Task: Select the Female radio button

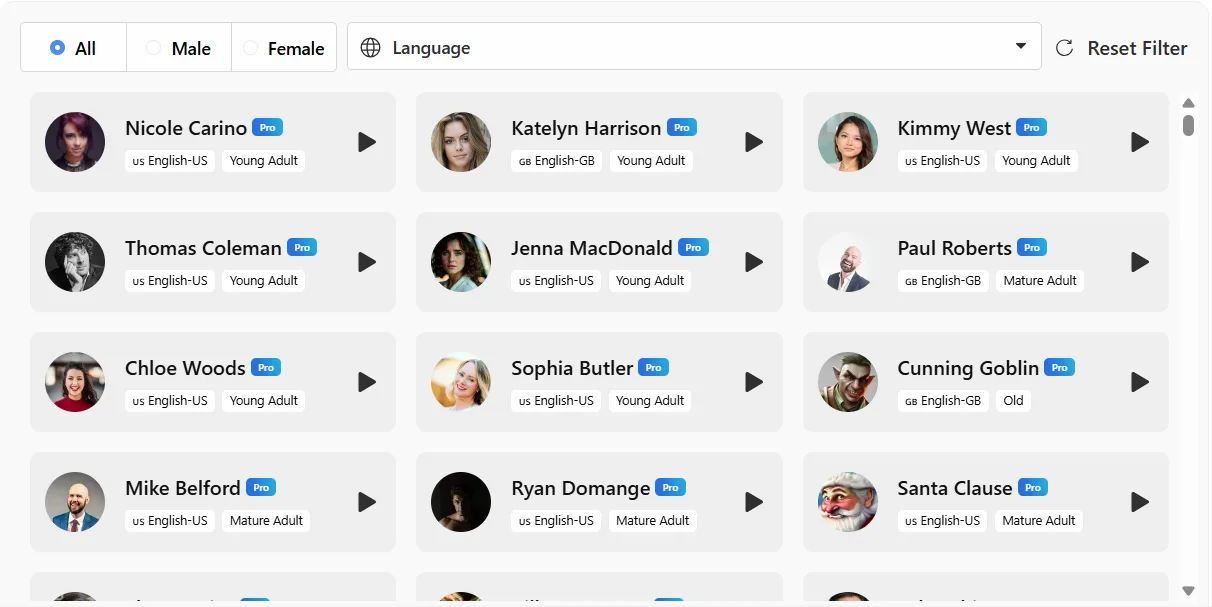Action: point(250,47)
